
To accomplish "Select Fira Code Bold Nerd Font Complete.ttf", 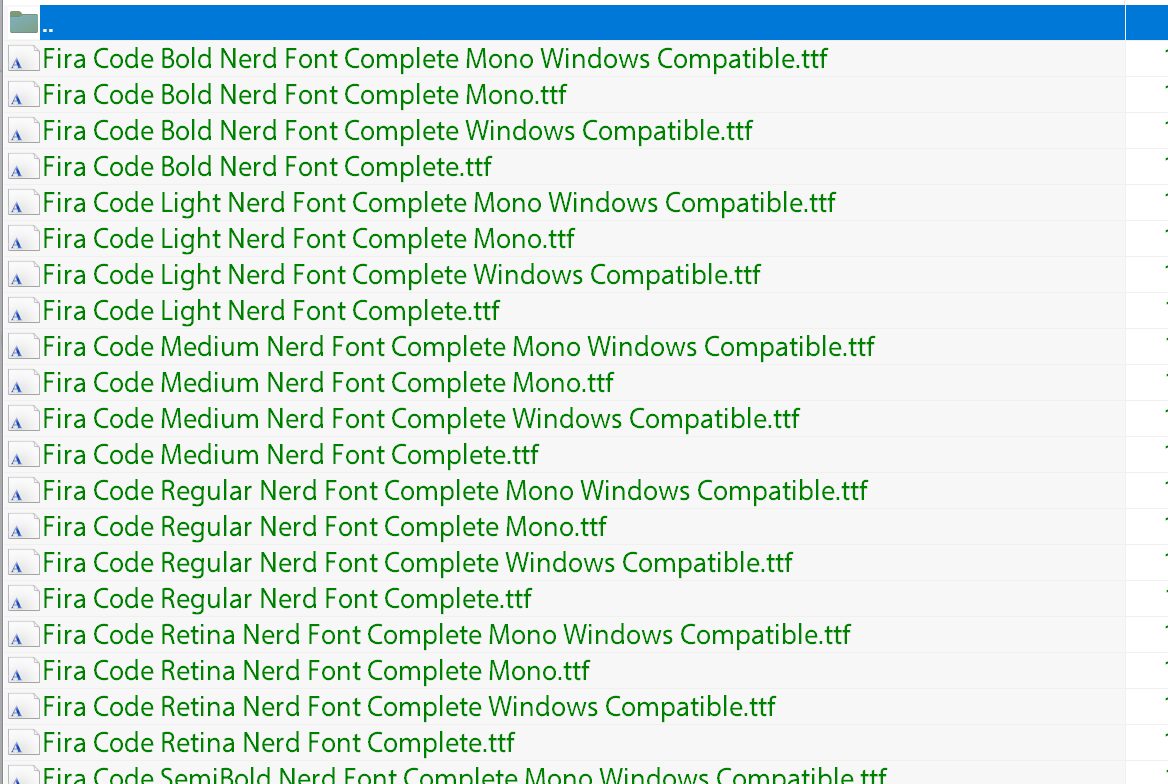I will click(x=267, y=167).
